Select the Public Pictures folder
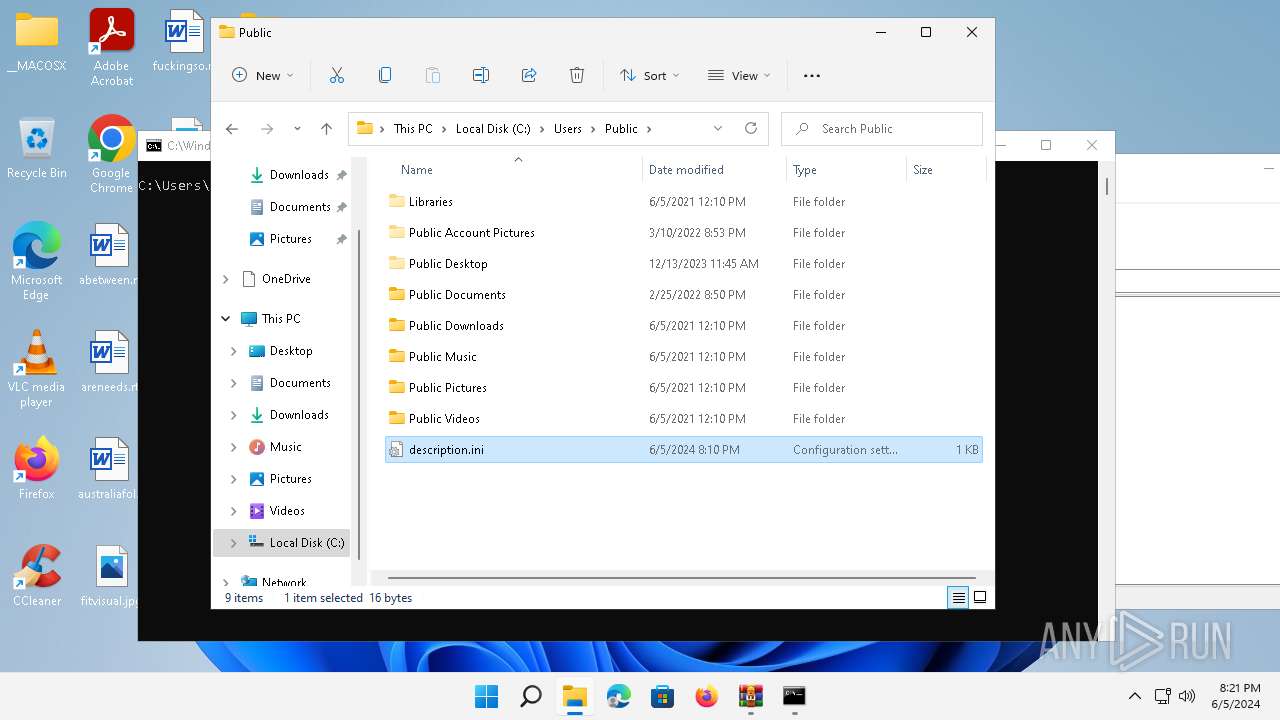The height and width of the screenshot is (720, 1280). 684,388
